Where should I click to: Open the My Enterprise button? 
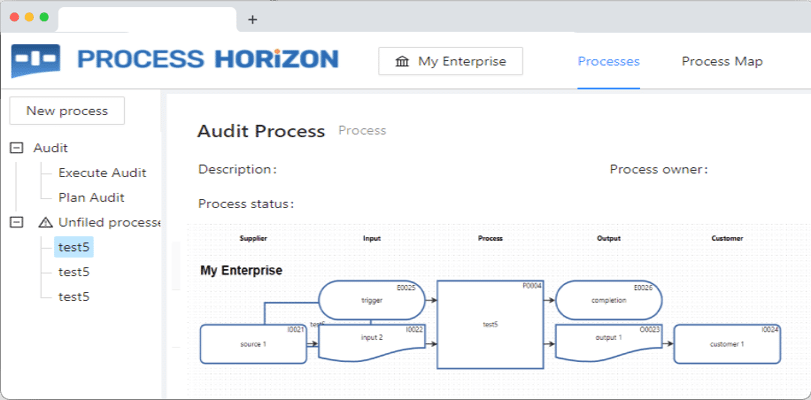[450, 62]
